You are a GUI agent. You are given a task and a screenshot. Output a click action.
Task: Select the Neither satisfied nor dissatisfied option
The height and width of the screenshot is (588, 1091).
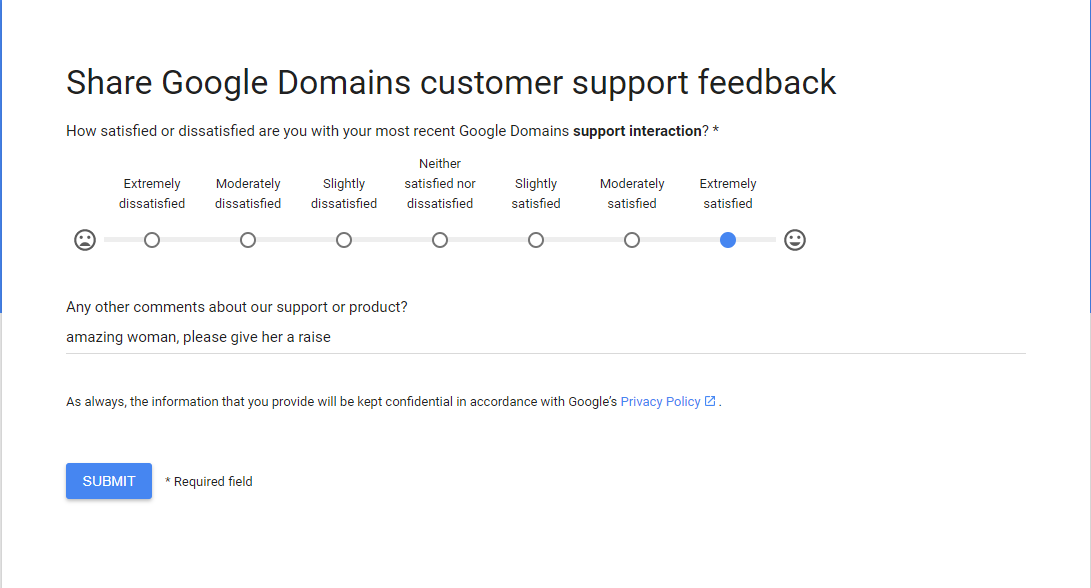click(440, 240)
